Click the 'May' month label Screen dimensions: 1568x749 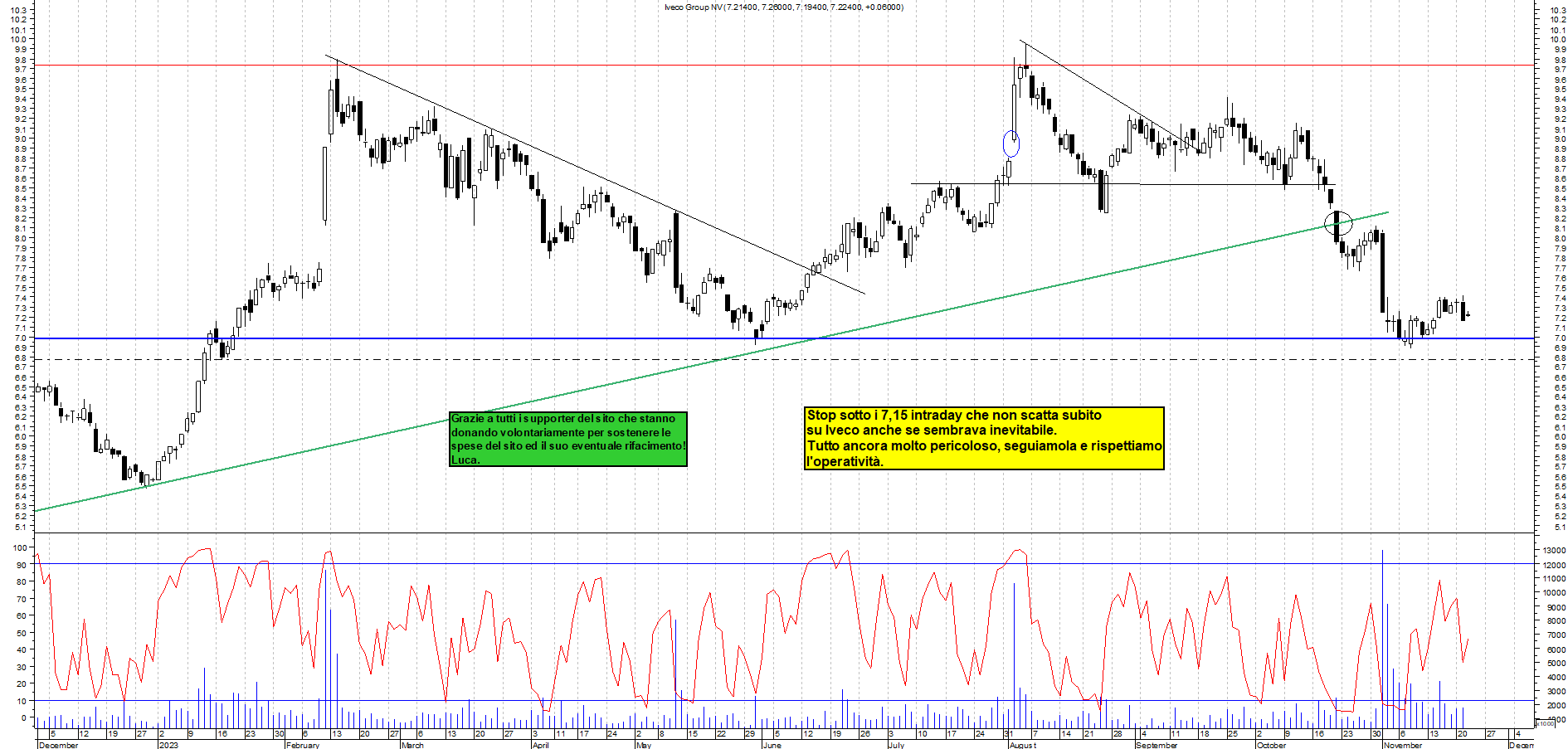pyautogui.click(x=644, y=745)
